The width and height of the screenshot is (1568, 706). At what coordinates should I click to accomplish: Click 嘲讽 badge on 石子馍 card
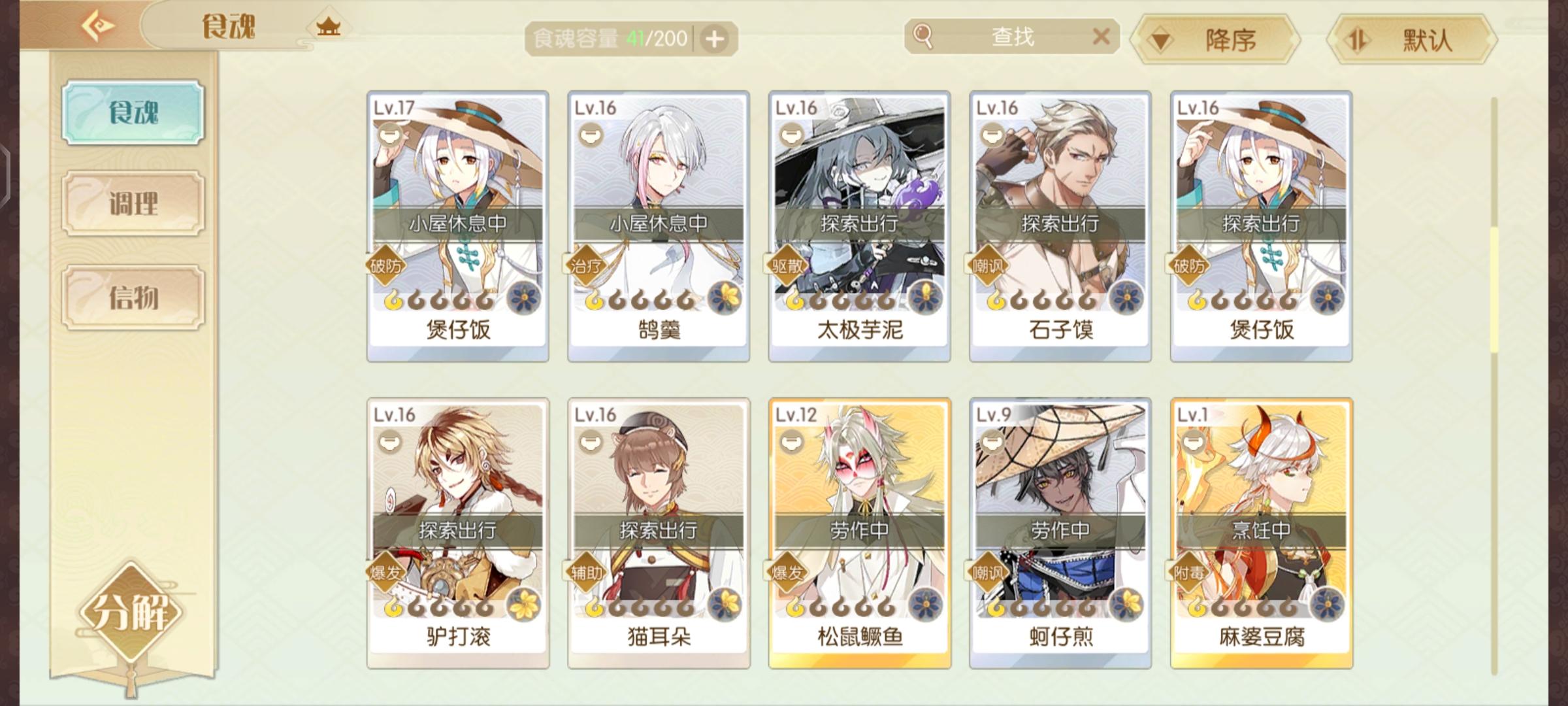pos(989,265)
